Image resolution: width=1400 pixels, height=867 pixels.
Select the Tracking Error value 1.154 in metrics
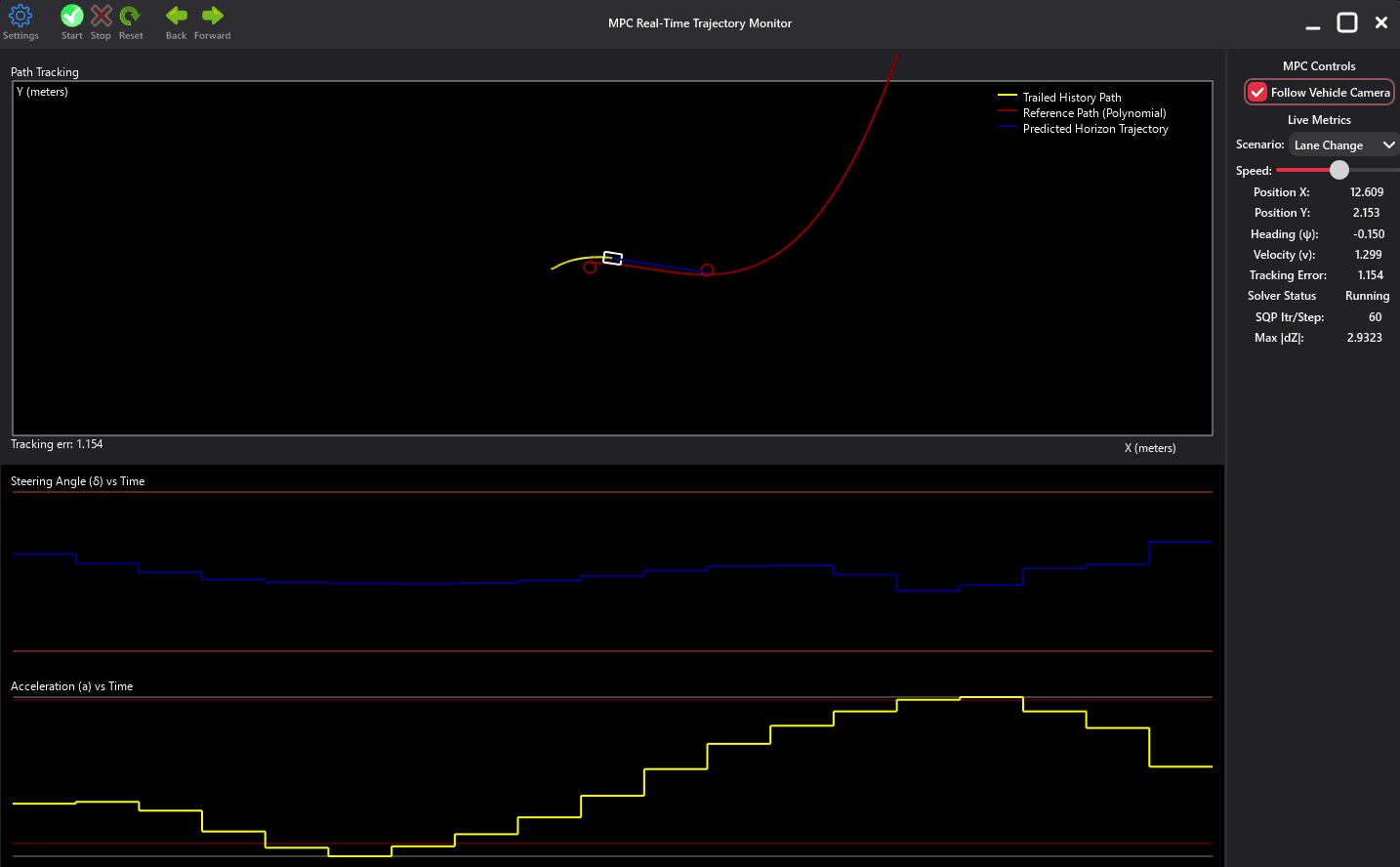coord(1371,275)
